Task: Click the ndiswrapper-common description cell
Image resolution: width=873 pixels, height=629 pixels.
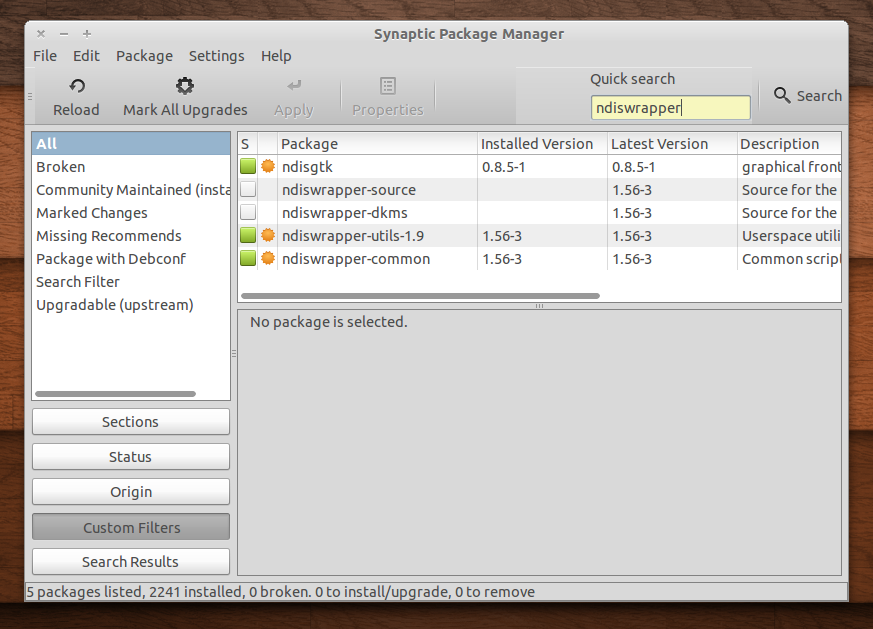Action: (791, 259)
